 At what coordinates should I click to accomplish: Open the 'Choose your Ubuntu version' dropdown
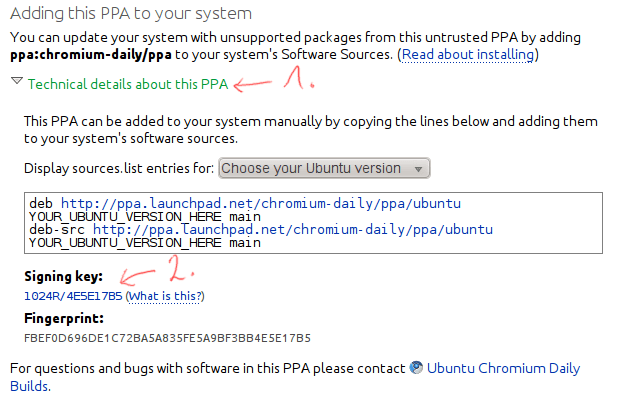(324, 168)
